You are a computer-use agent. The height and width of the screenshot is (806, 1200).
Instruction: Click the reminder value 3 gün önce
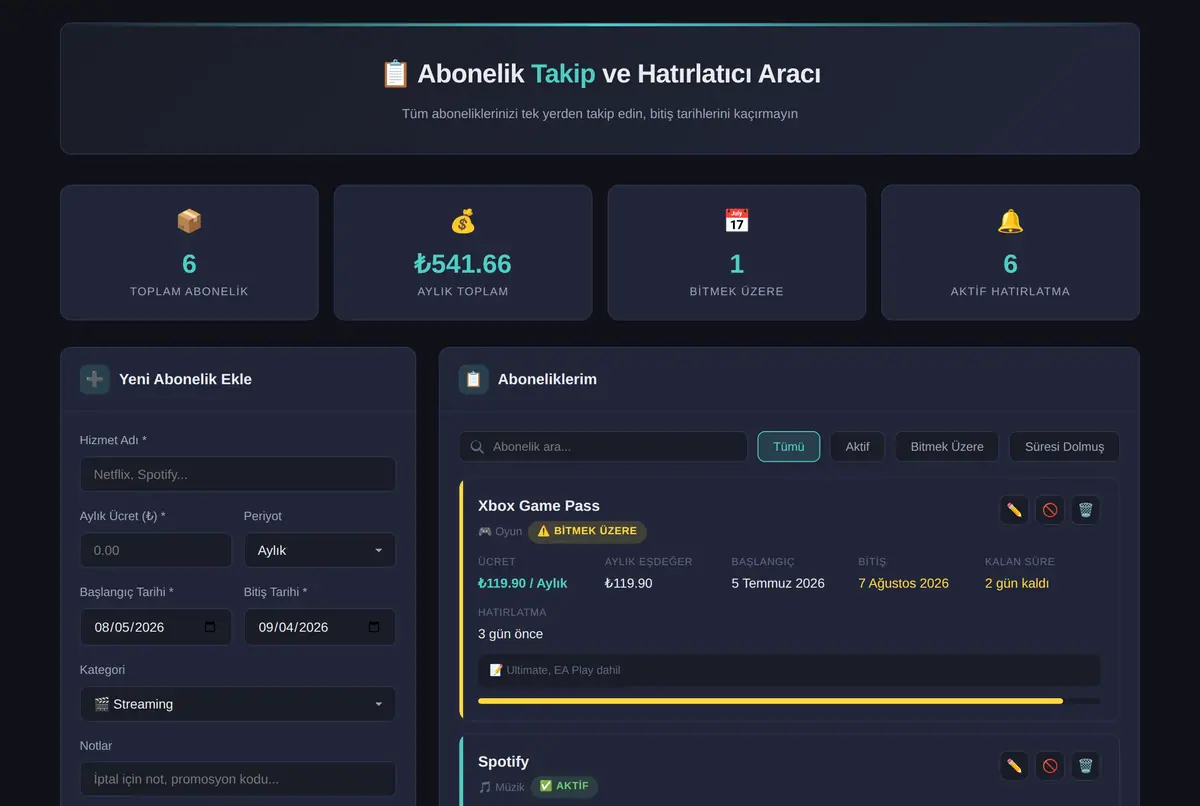[510, 634]
